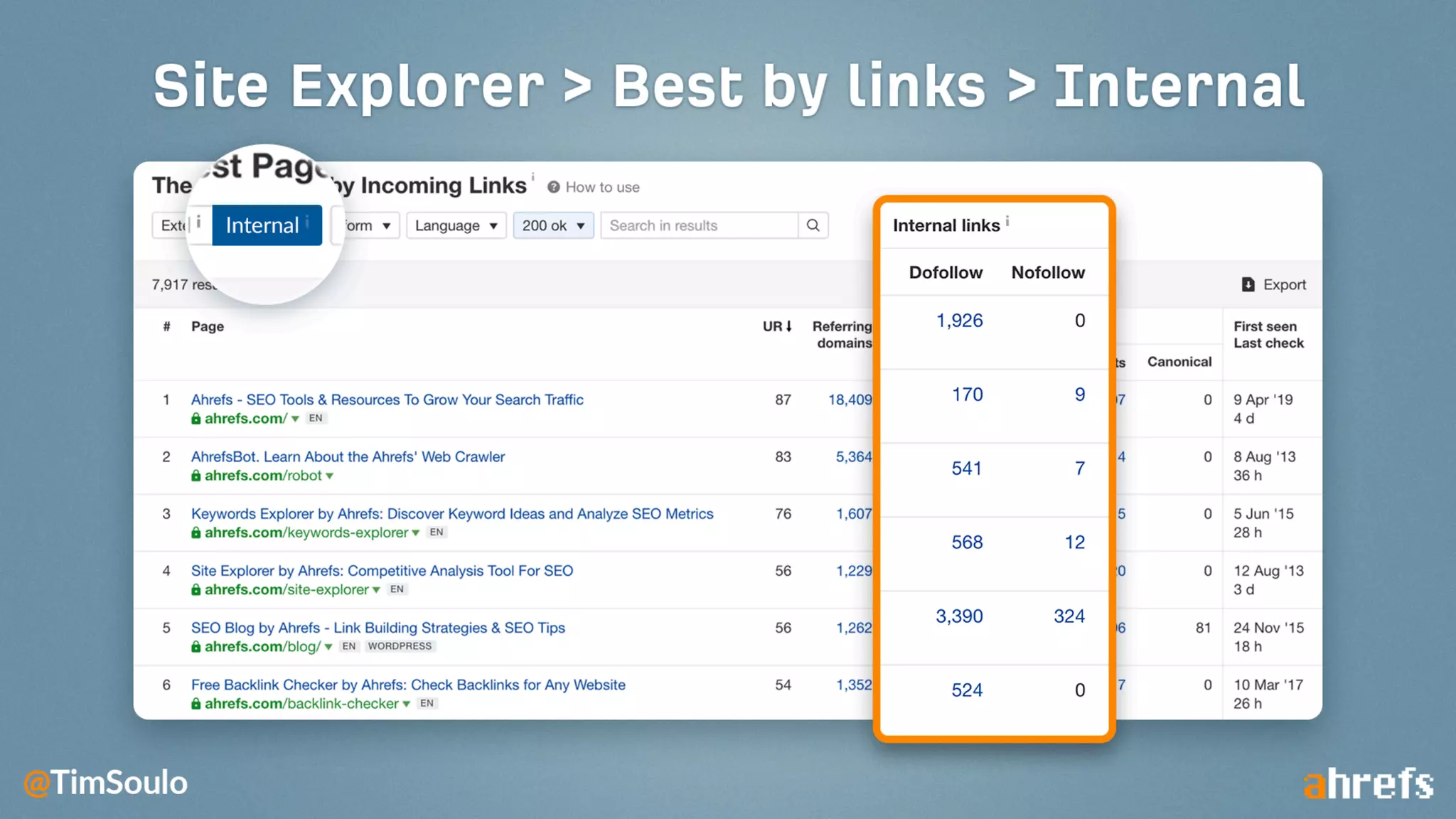Click the Export download icon
The height and width of the screenshot is (819, 1456).
(1248, 284)
